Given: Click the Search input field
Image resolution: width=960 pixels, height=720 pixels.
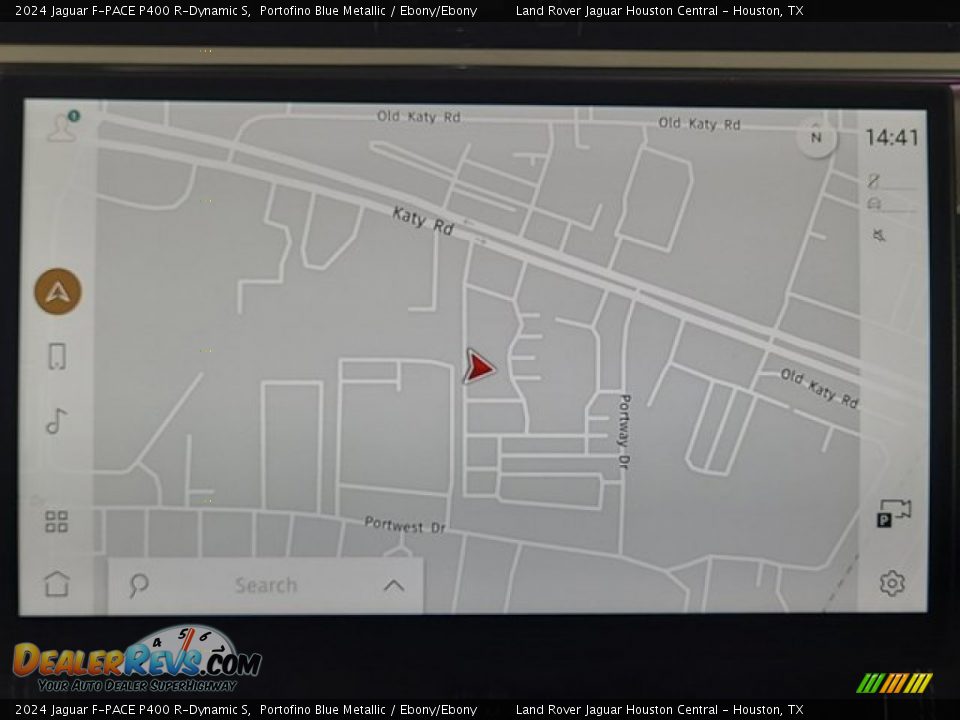Looking at the screenshot, I should point(266,585).
